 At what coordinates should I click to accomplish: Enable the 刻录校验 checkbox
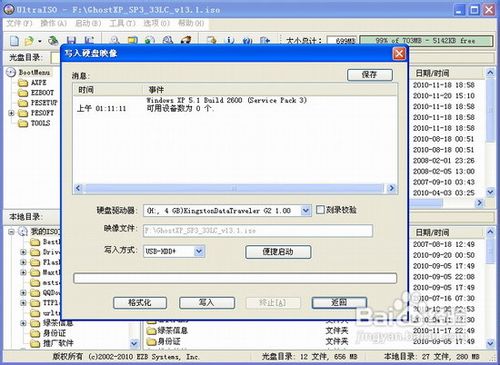pos(320,210)
